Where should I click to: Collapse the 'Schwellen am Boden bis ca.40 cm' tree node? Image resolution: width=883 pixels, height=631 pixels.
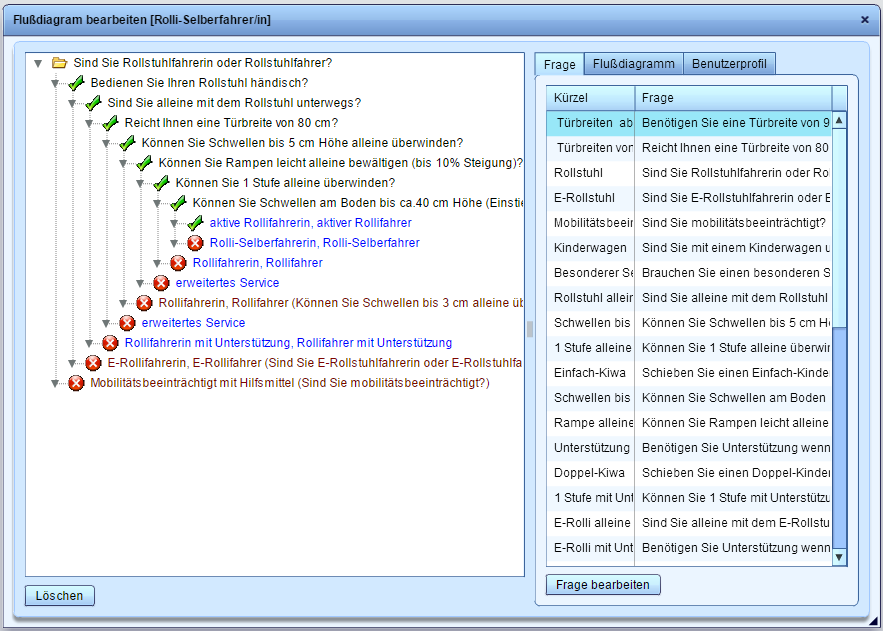157,204
